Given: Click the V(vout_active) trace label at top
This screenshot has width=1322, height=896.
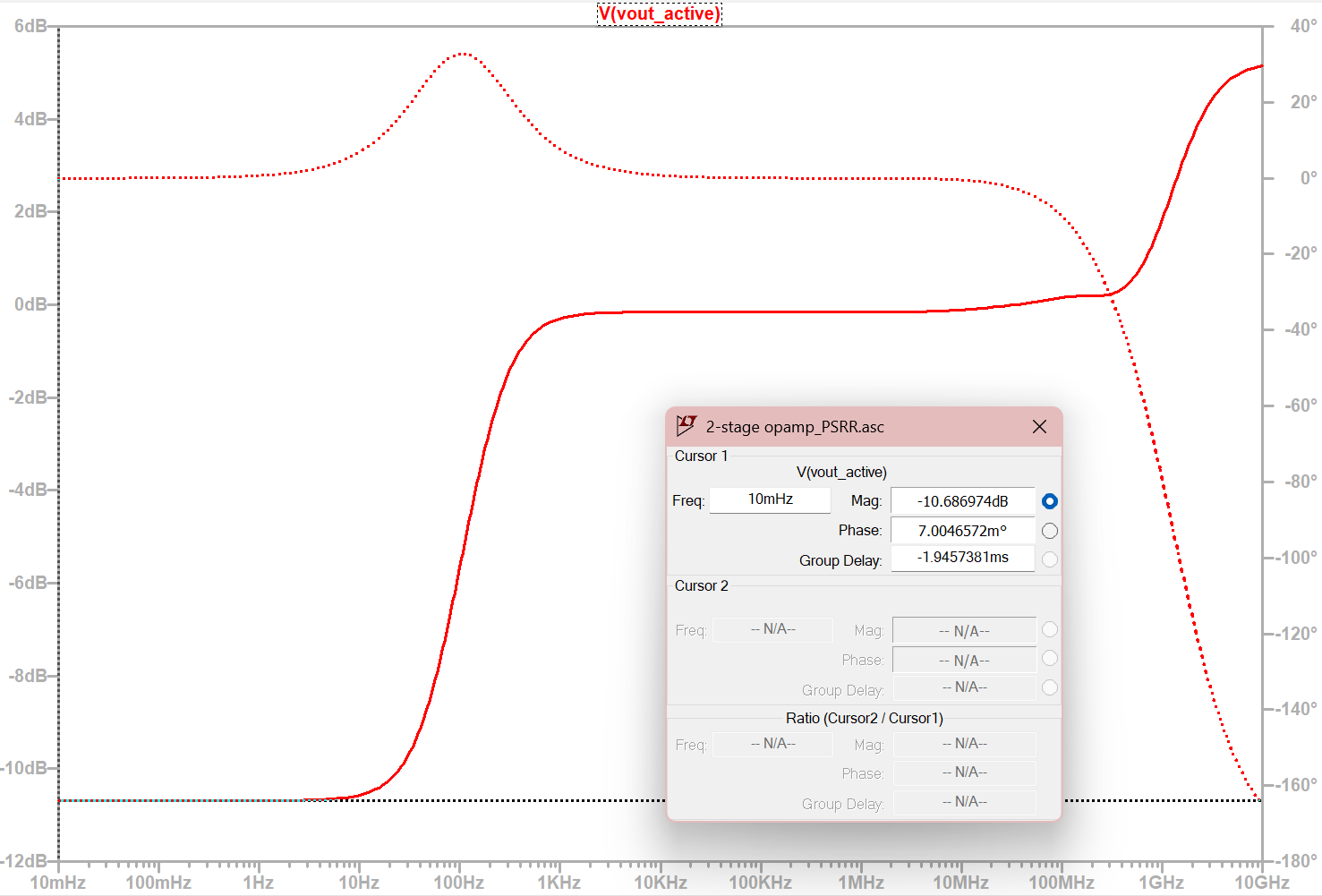Looking at the screenshot, I should click(x=660, y=13).
